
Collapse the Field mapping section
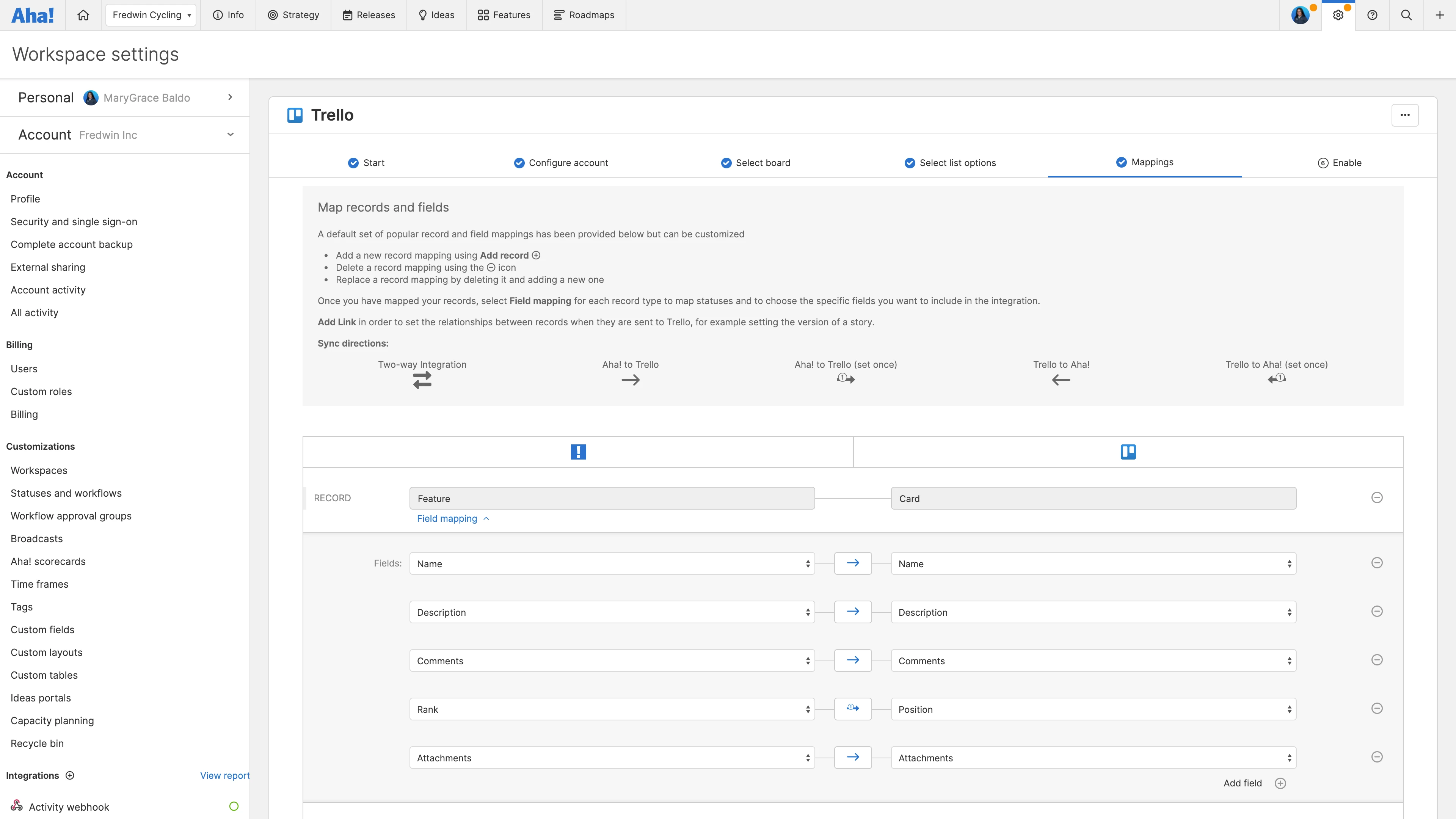452,518
